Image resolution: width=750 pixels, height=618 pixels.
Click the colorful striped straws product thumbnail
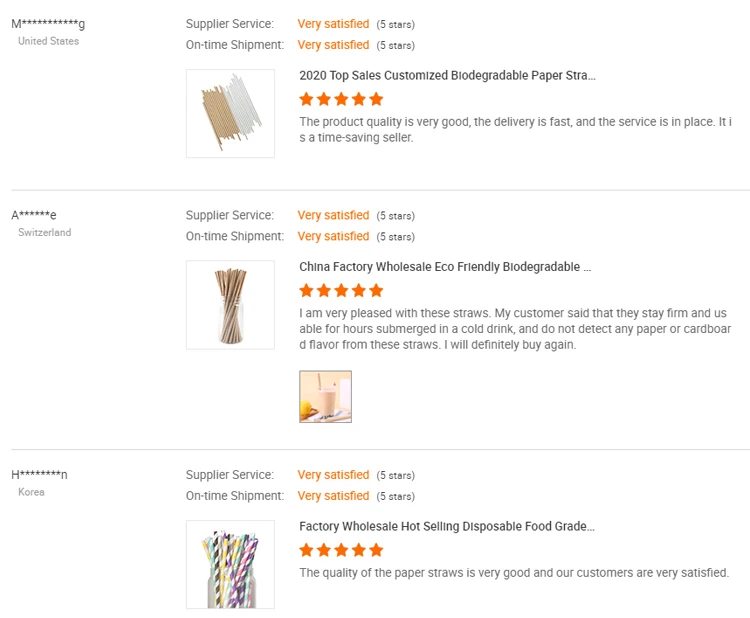pos(230,564)
